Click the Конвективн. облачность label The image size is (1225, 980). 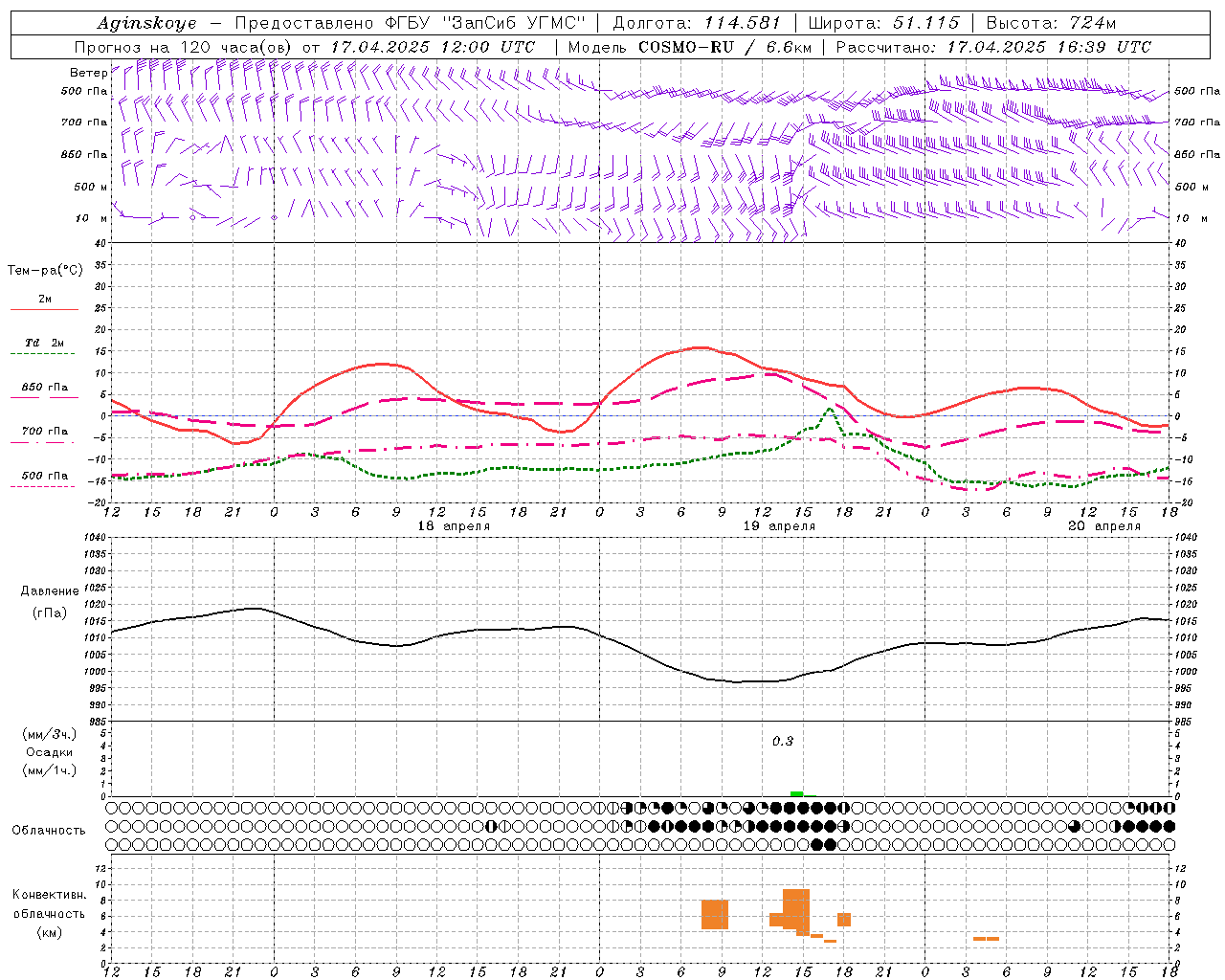50,903
